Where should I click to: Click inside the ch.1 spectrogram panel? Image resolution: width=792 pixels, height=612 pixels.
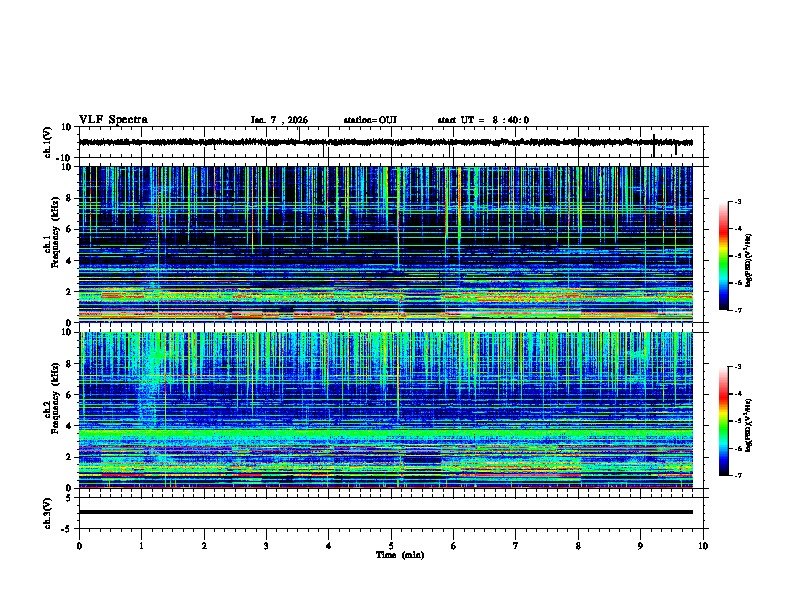coord(386,244)
